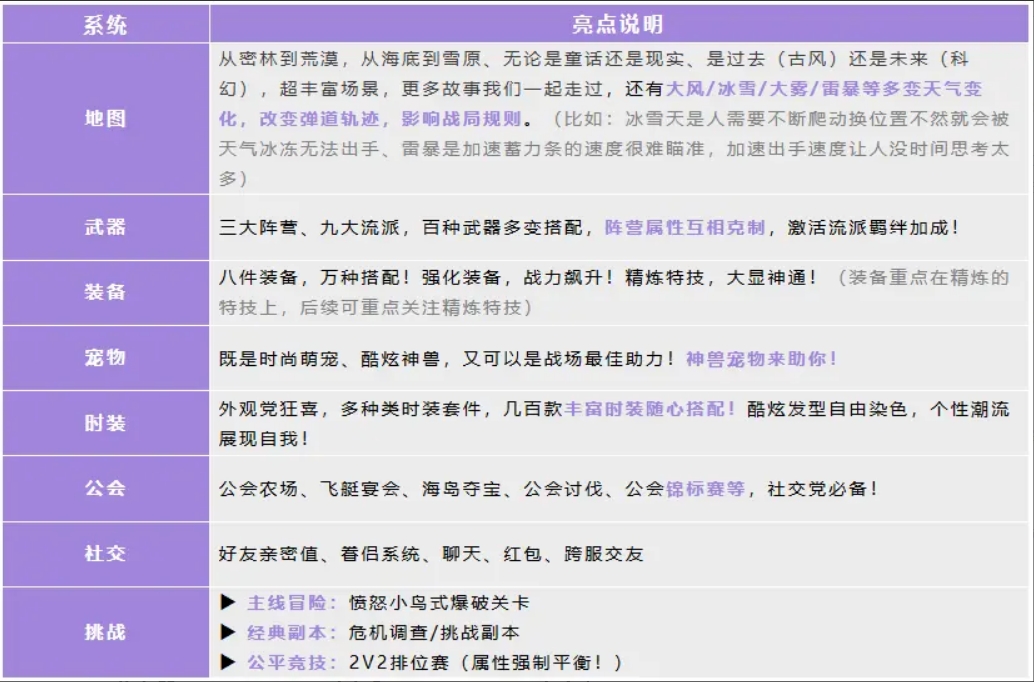
Task: Click the text 既是时尚萌宠、酷炫神兽
Action: [330, 359]
